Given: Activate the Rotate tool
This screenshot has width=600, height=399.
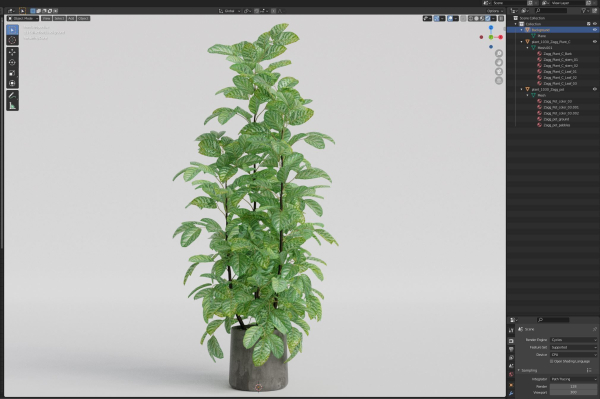Looking at the screenshot, I should coord(12,62).
